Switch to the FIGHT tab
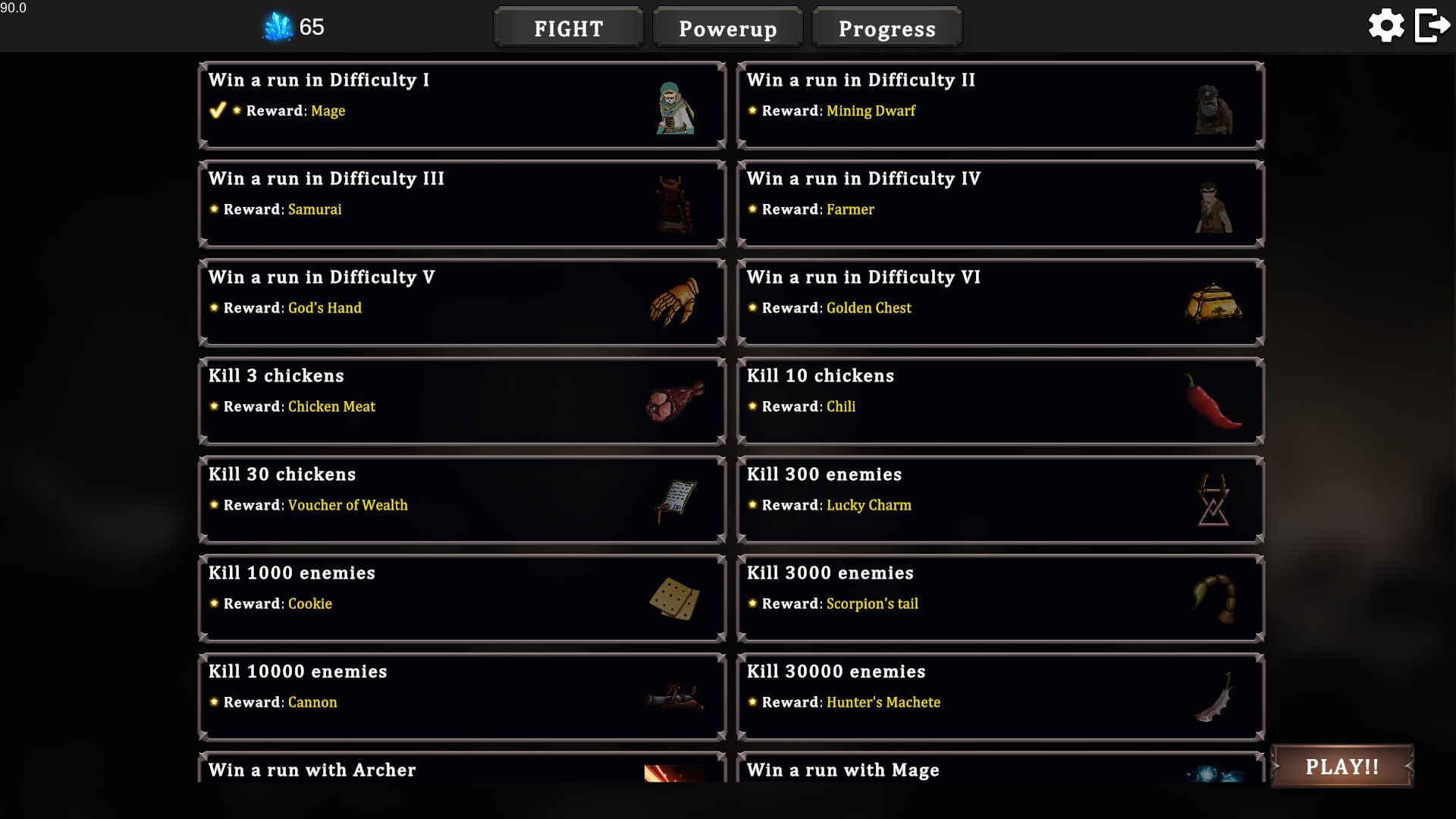This screenshot has height=819, width=1456. [x=568, y=29]
